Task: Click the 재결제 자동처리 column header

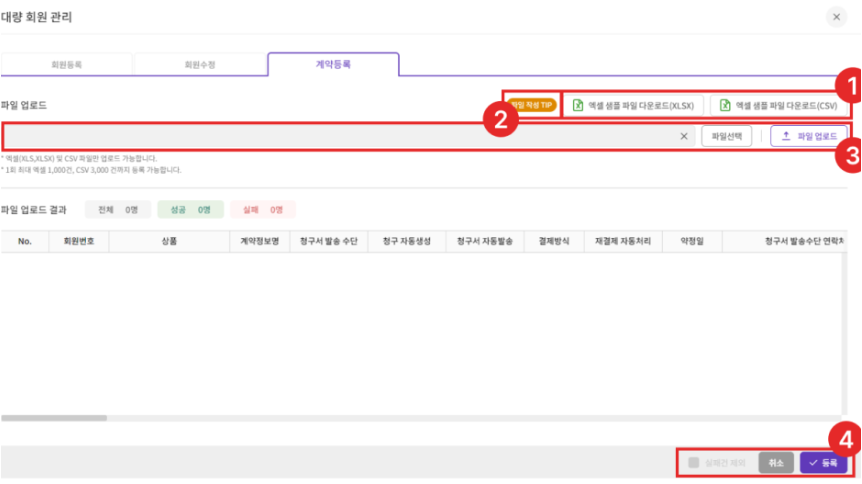Action: pos(623,241)
